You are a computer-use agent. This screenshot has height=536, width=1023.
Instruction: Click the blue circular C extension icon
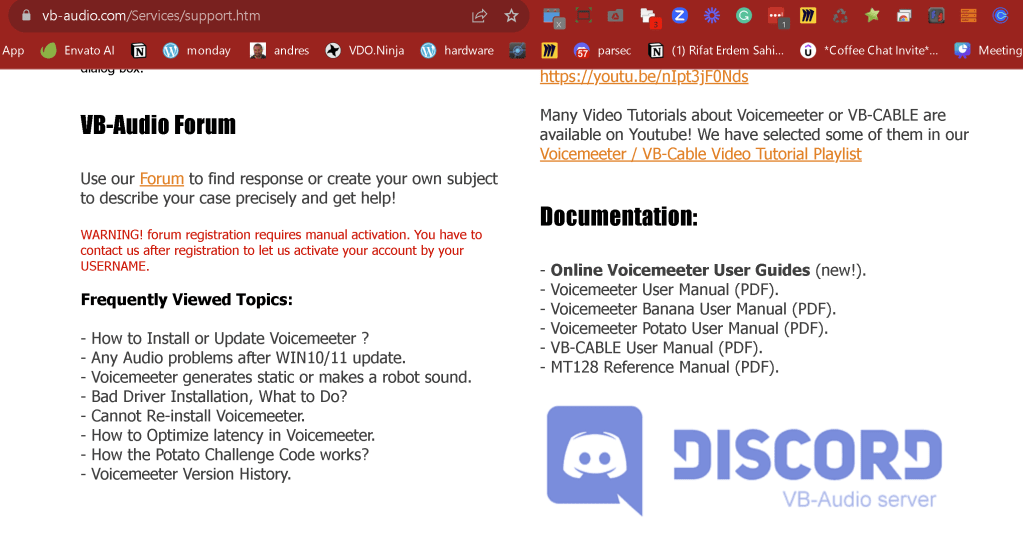(x=1000, y=16)
